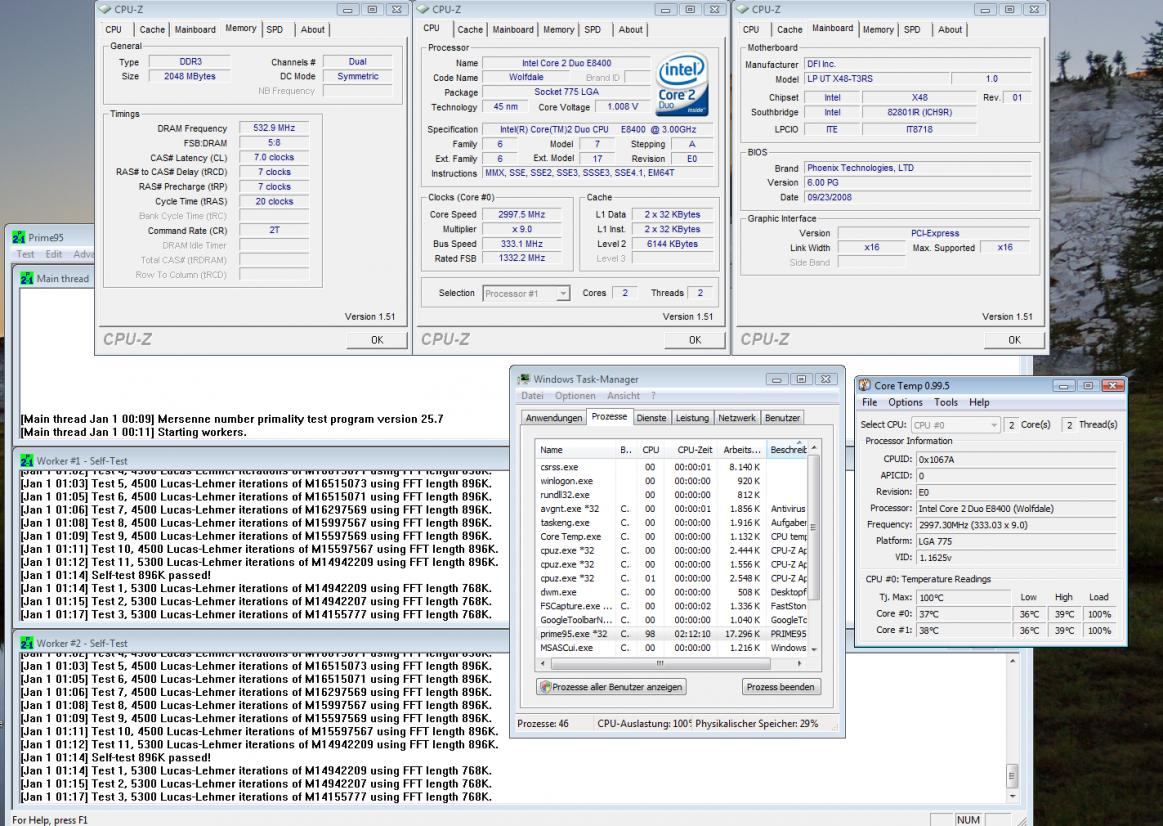Open Benutzer tab in Task-Manager
This screenshot has height=826, width=1163.
[782, 418]
